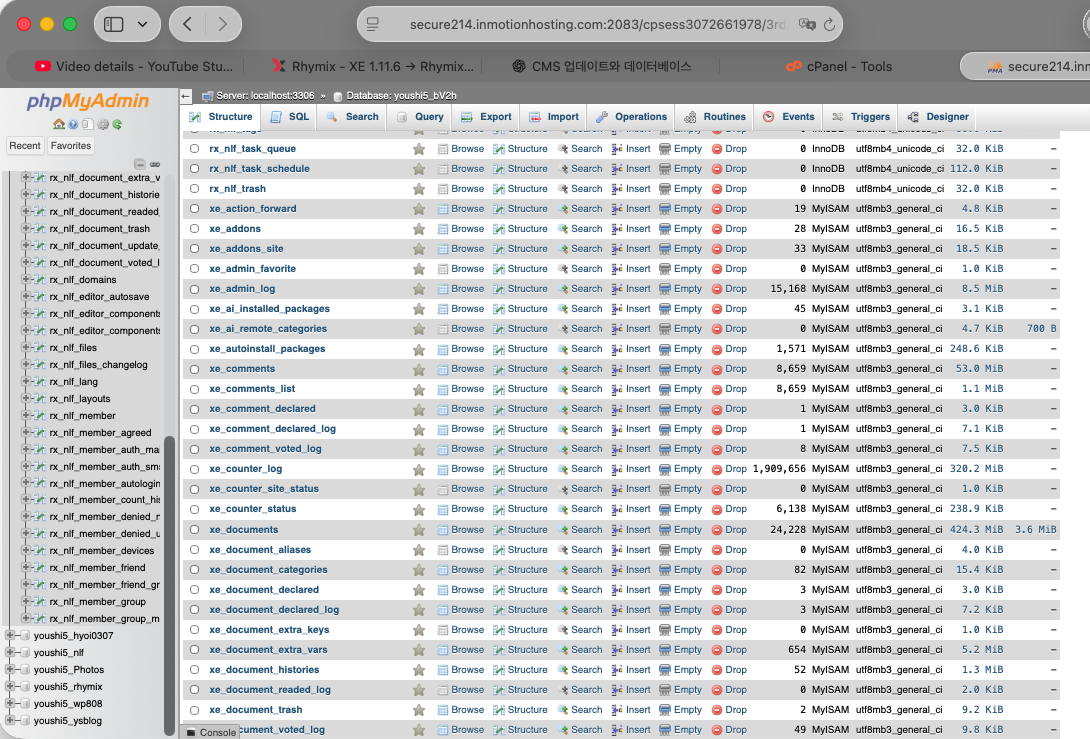
Task: Switch to cPanel - Tools browser tab
Action: coord(838,67)
